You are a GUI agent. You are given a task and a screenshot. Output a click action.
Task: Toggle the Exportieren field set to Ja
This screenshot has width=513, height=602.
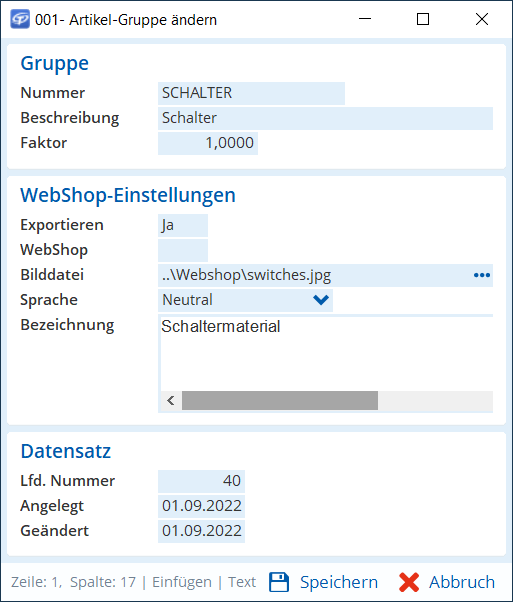pyautogui.click(x=183, y=225)
